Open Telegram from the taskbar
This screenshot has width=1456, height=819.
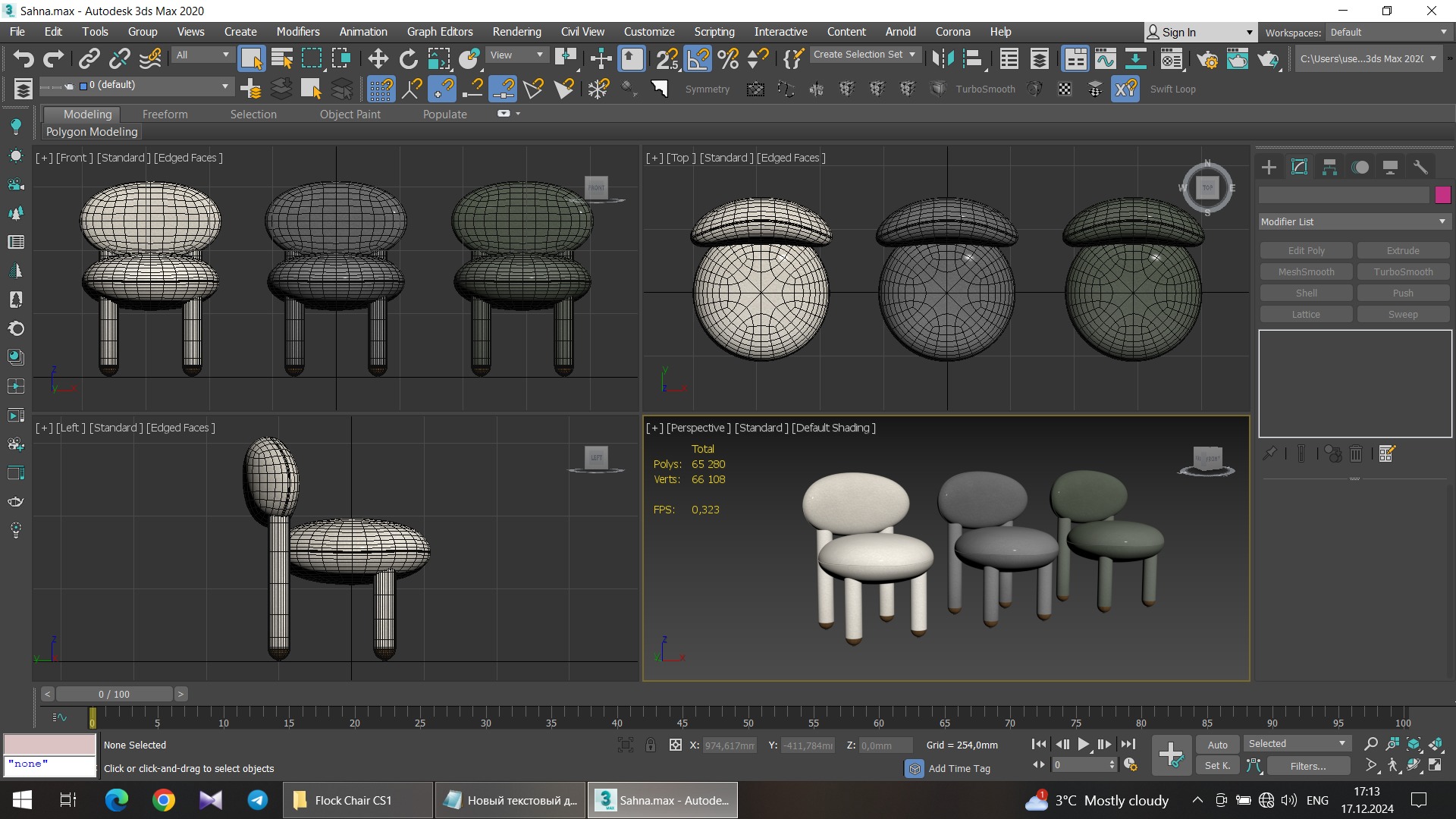point(258,800)
